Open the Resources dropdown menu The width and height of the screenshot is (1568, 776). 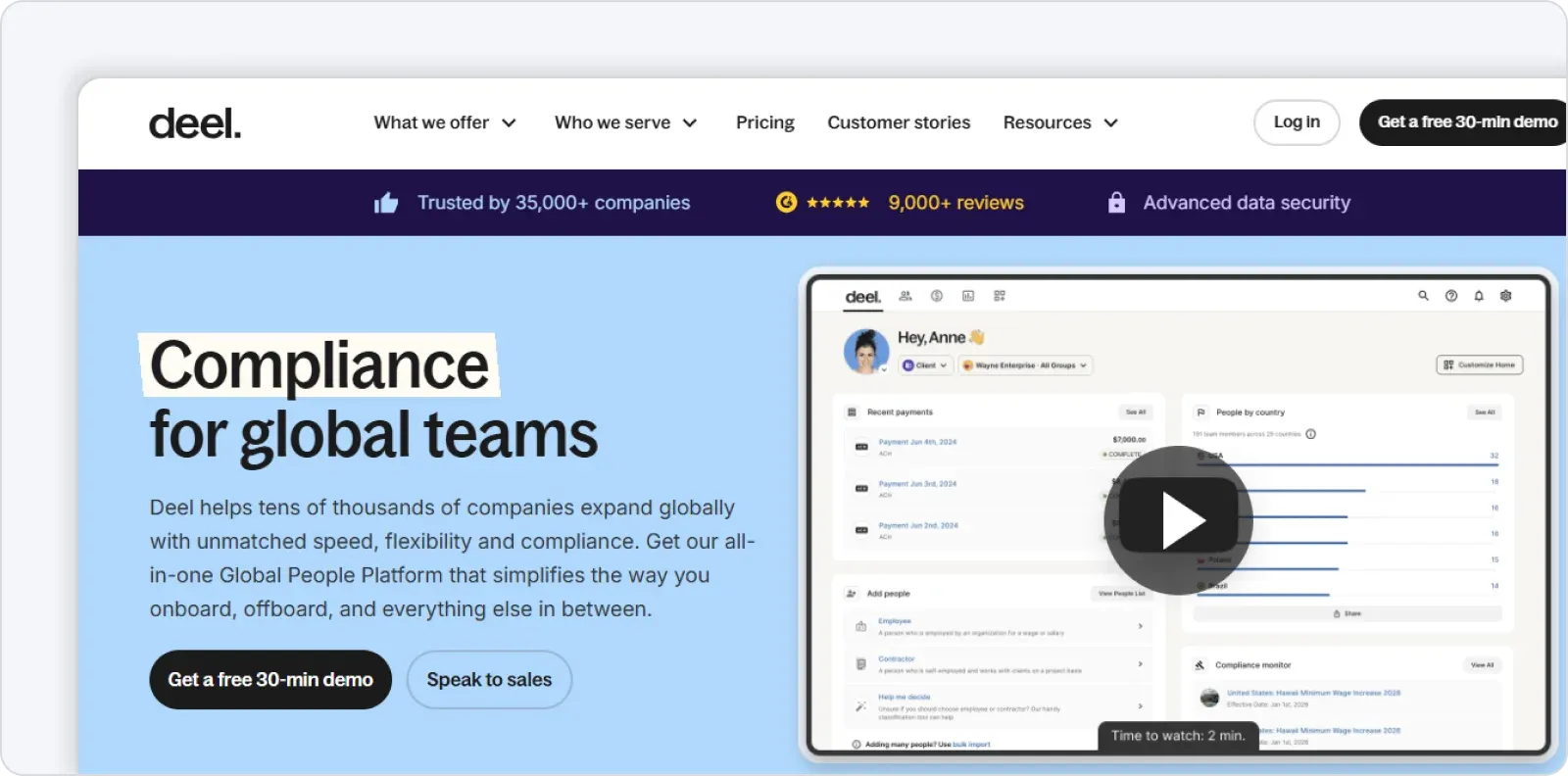pyautogui.click(x=1059, y=122)
